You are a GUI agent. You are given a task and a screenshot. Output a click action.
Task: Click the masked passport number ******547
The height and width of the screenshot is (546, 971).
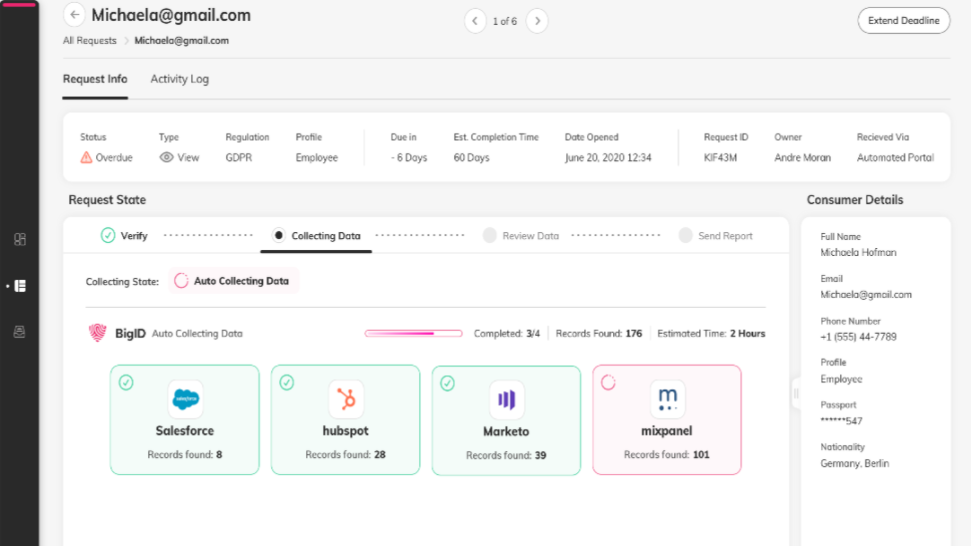pos(842,421)
